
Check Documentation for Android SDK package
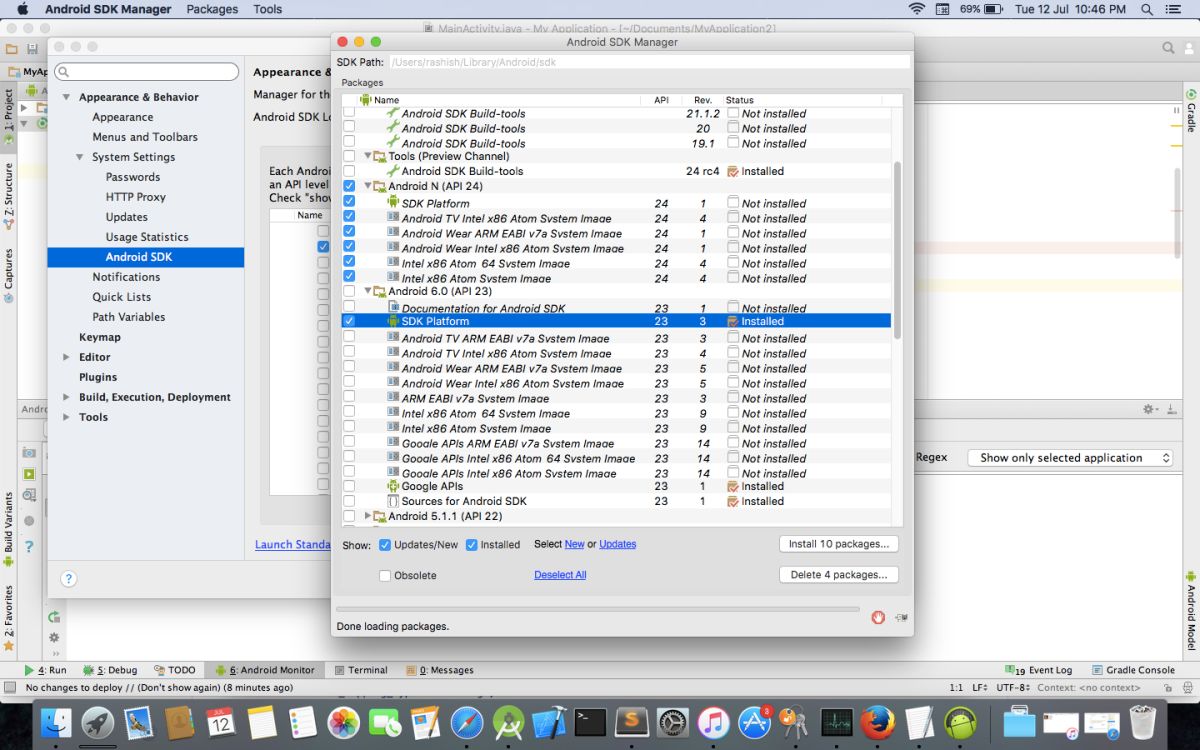[349, 306]
